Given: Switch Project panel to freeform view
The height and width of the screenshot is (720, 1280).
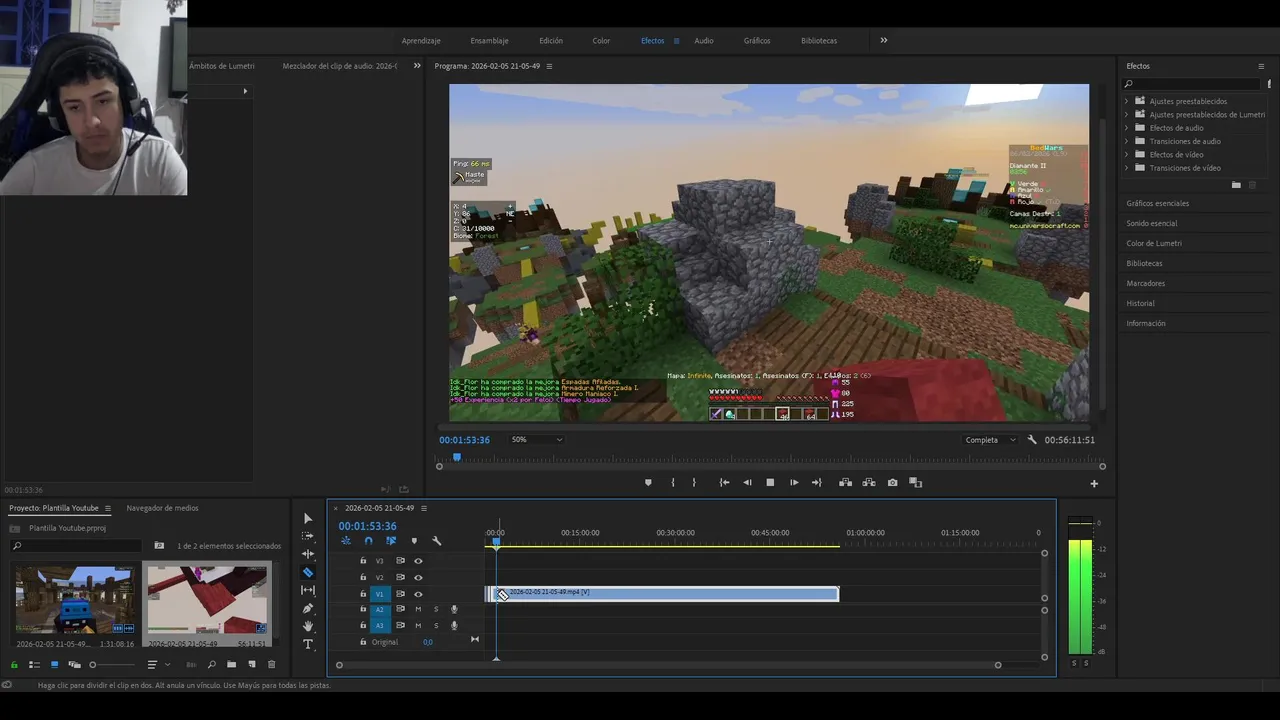Looking at the screenshot, I should 74,665.
